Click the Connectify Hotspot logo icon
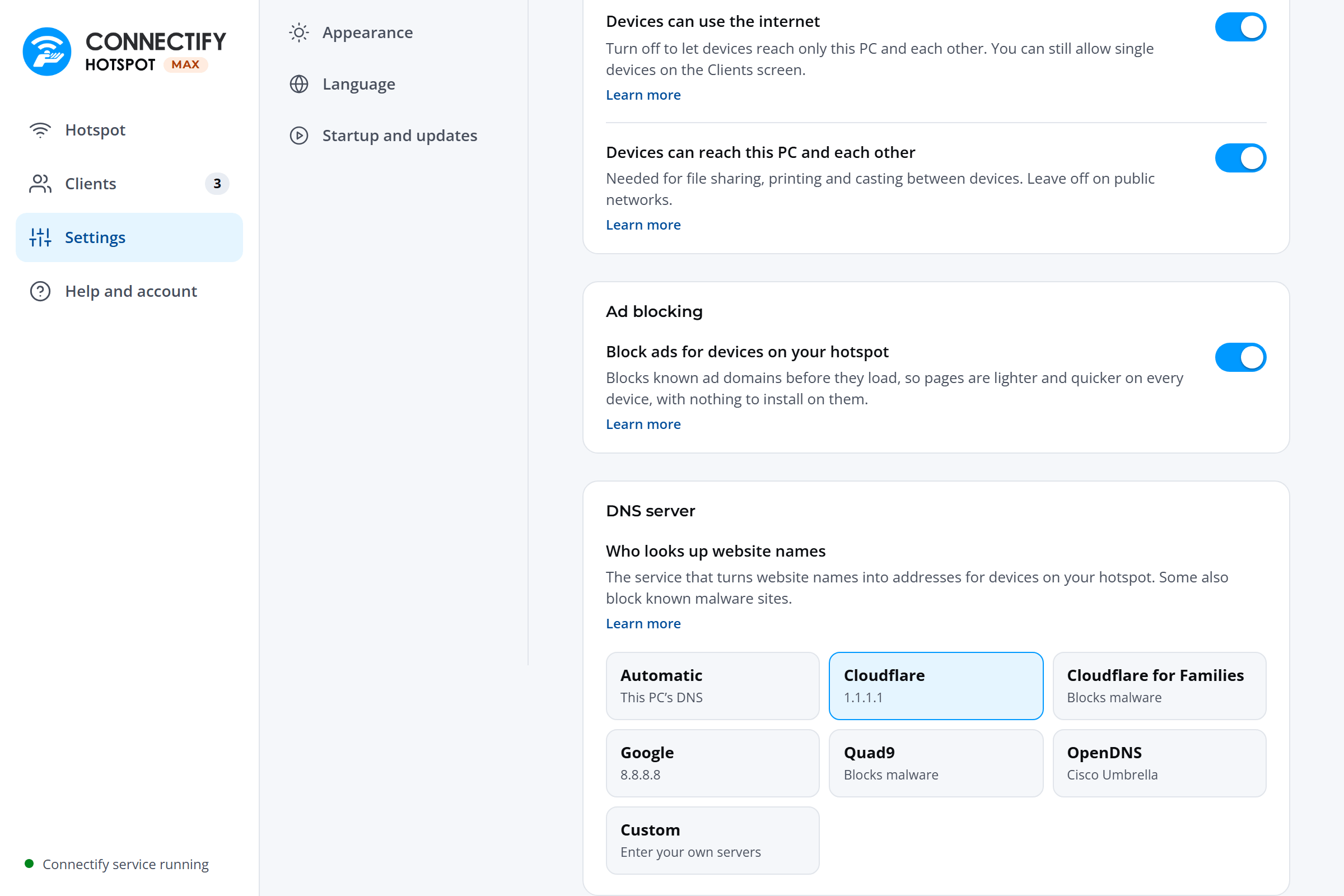 pyautogui.click(x=47, y=52)
